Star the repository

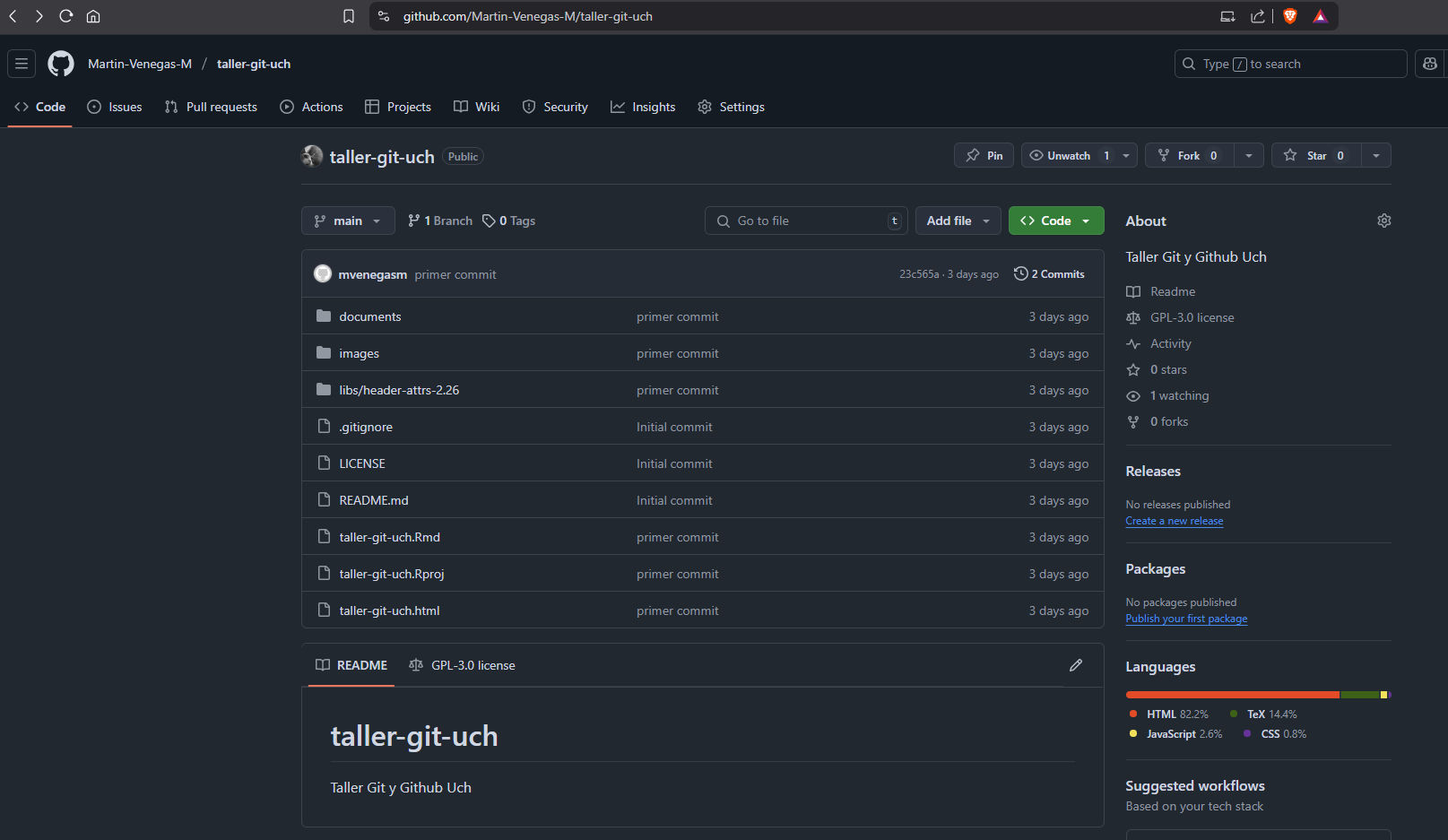[x=1316, y=155]
